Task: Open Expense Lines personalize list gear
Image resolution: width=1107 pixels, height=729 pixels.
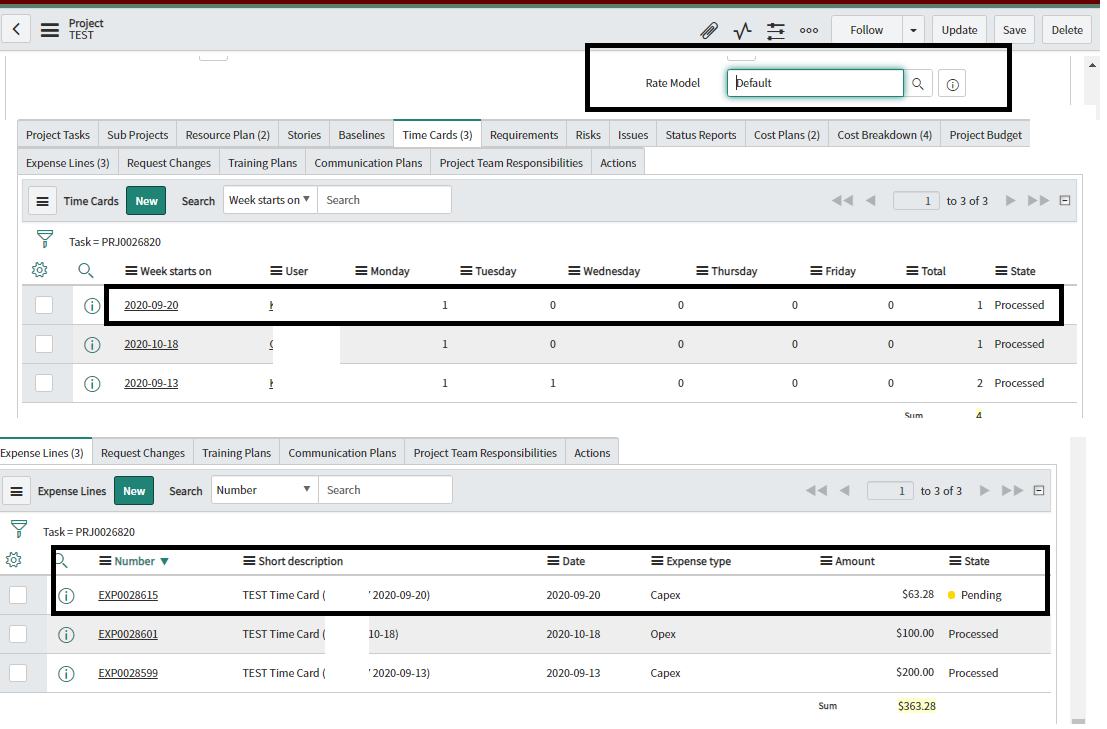Action: [13, 560]
